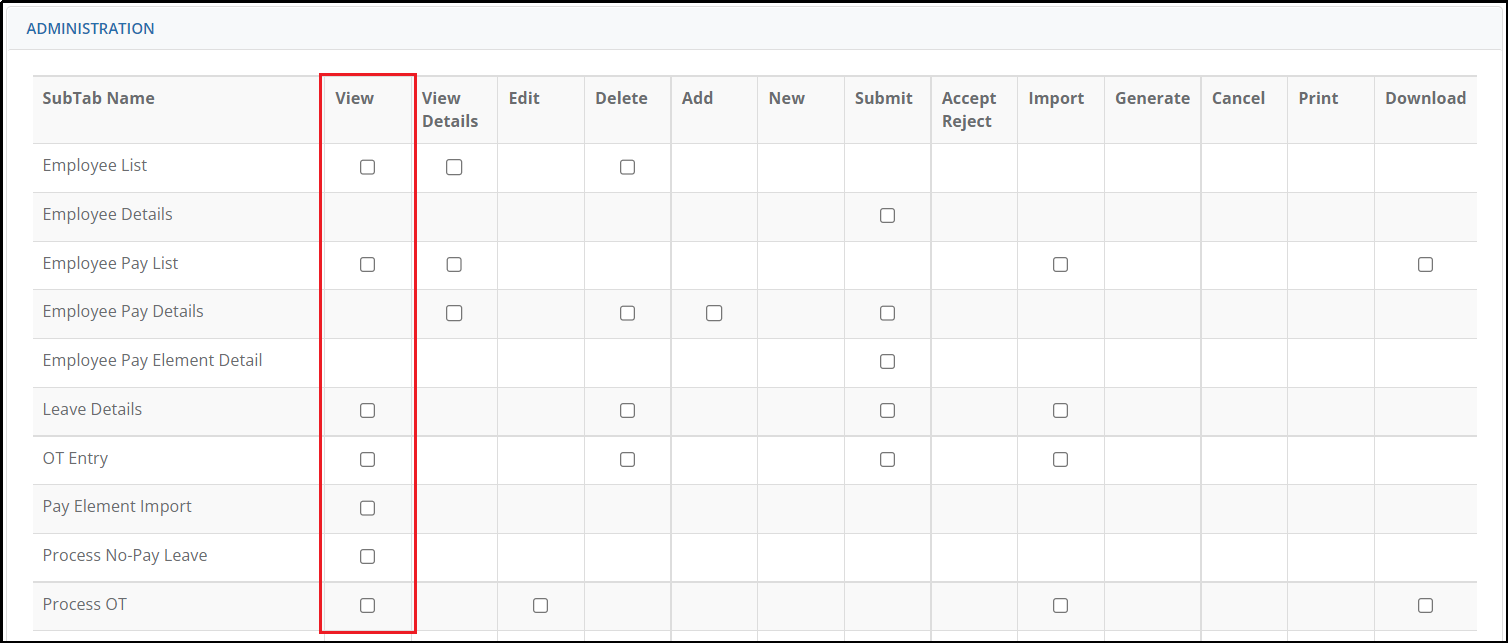Tick View for Process No-Pay Leave

367,556
